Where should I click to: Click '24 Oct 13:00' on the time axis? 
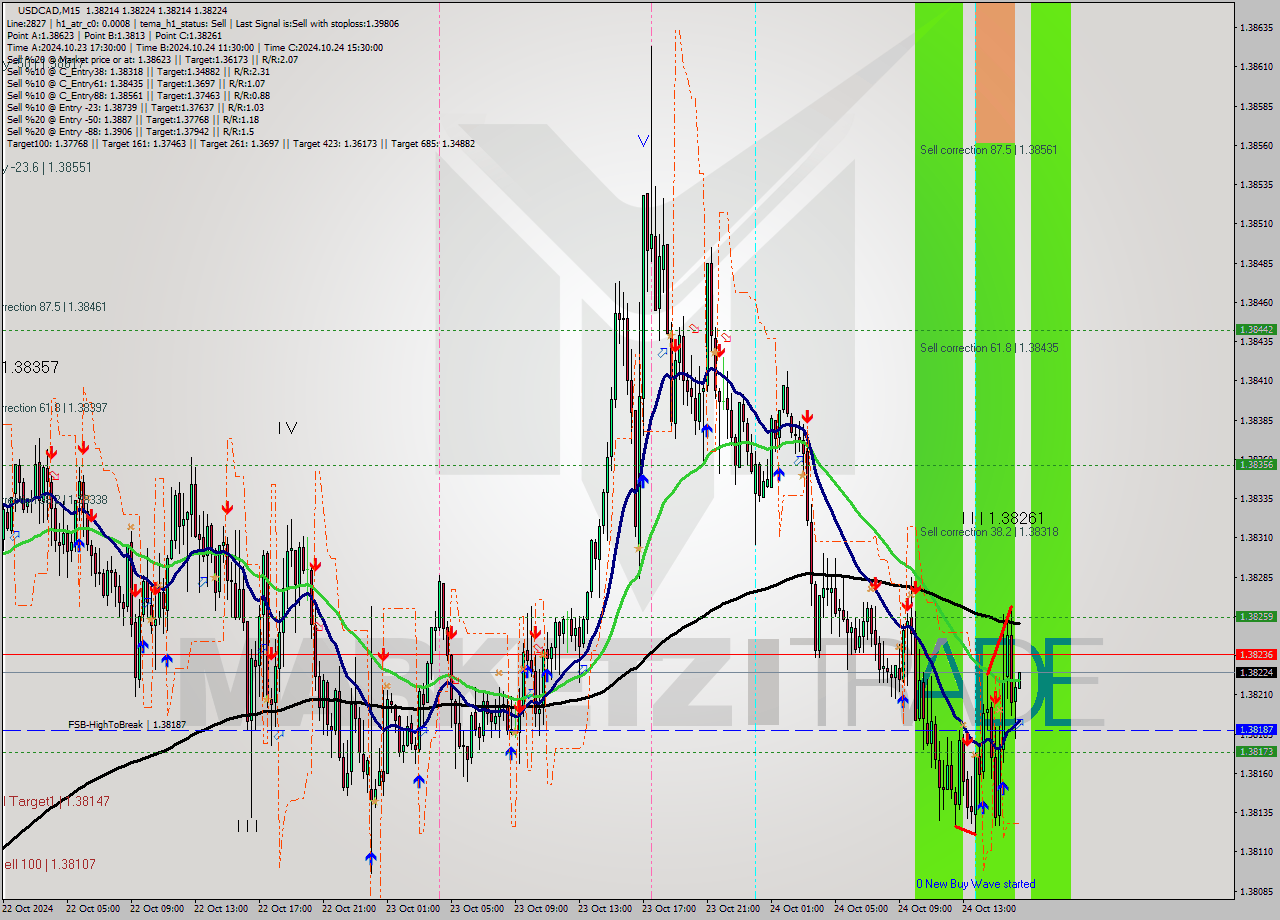click(x=989, y=909)
